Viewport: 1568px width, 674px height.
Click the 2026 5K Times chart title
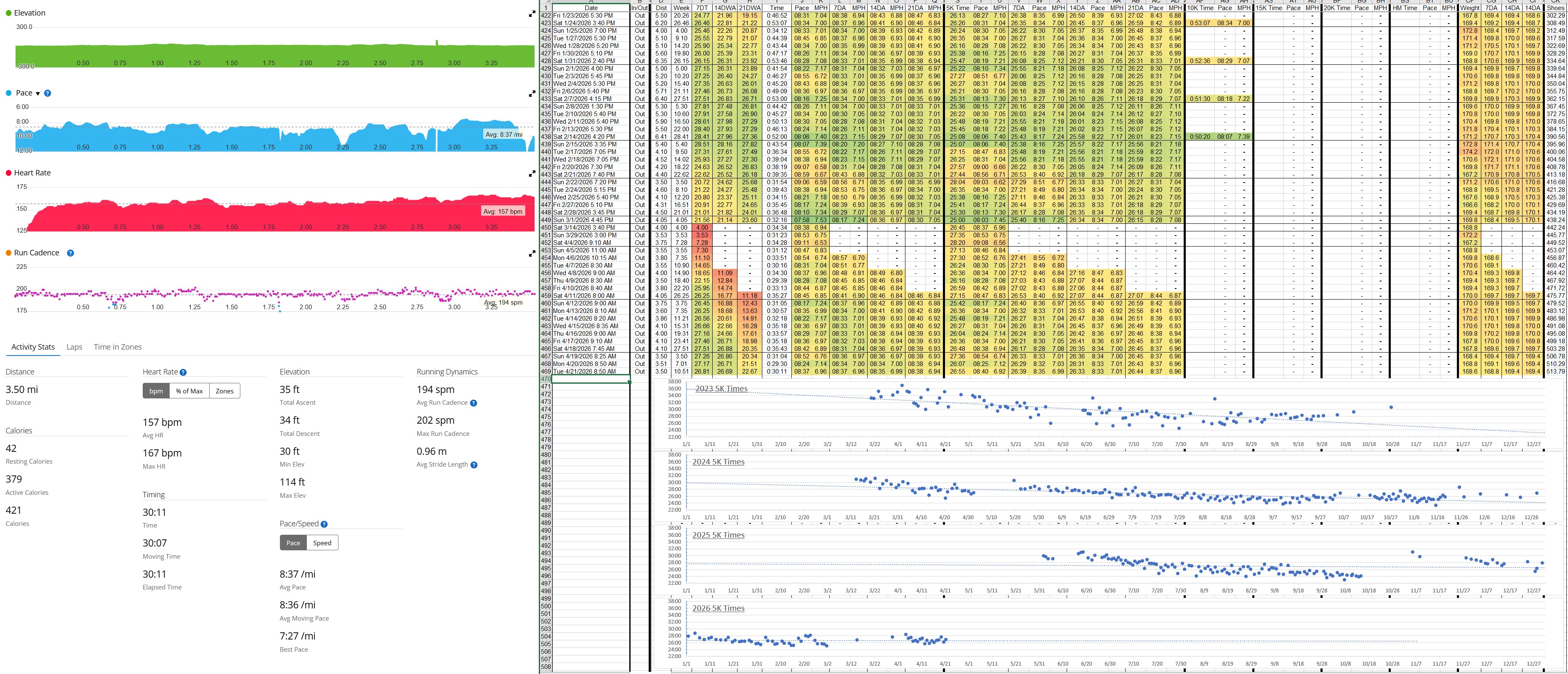(x=718, y=608)
